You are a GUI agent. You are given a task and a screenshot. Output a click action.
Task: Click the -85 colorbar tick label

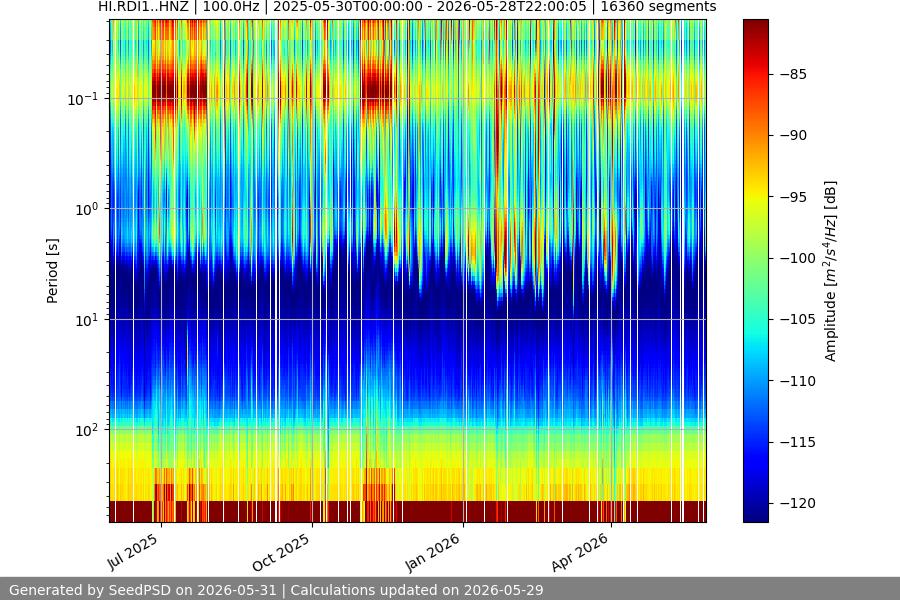coord(793,74)
